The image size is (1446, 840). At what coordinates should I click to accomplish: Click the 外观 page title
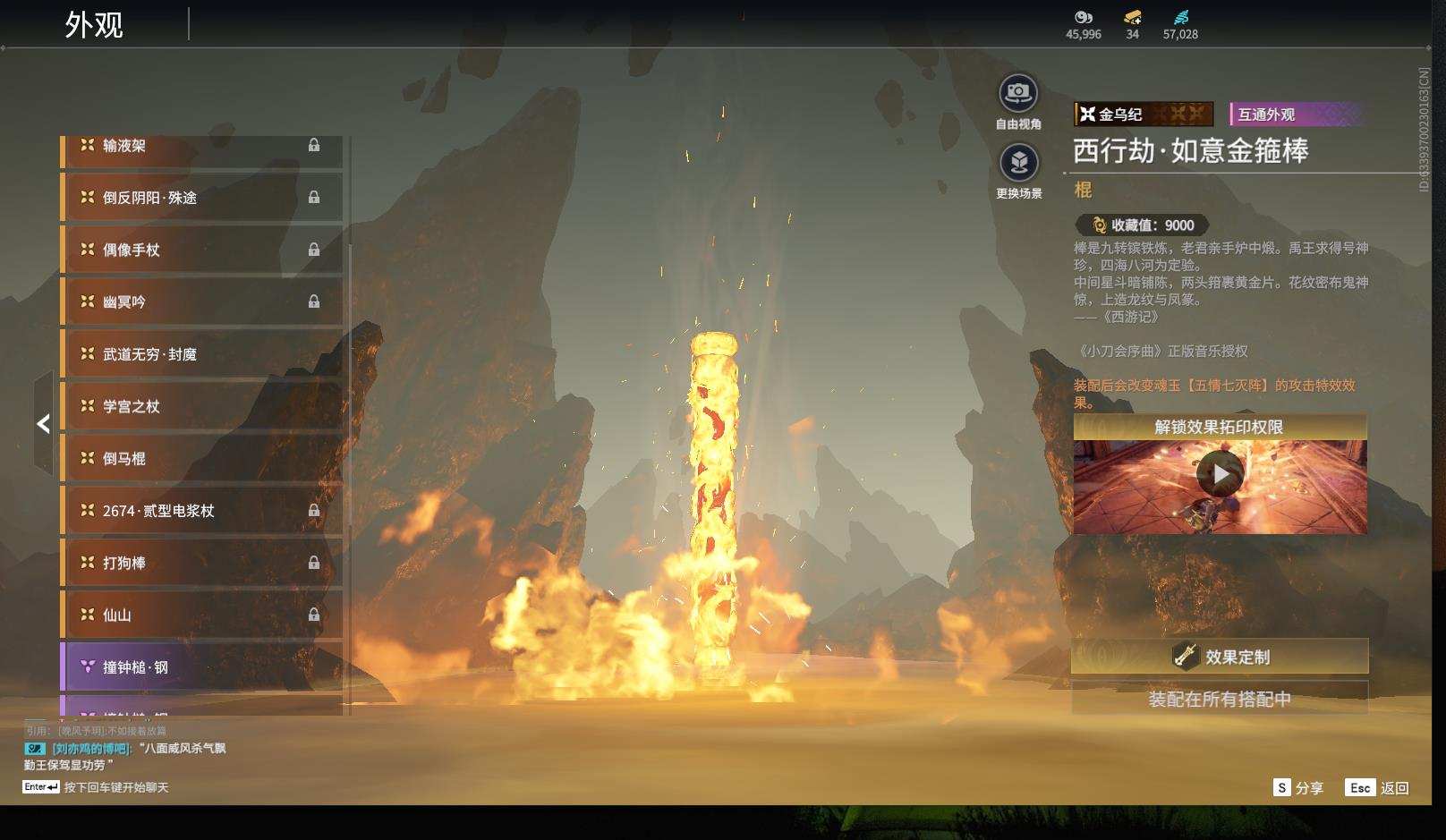(93, 25)
